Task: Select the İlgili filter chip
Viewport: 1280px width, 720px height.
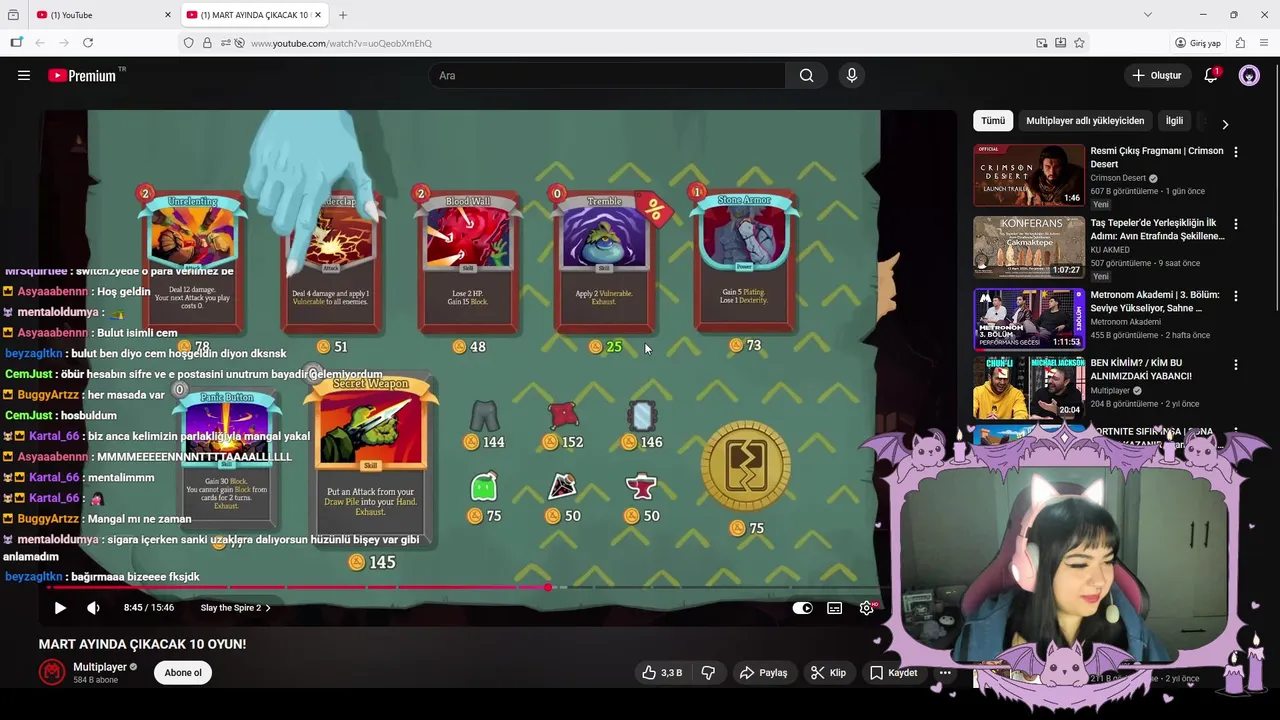Action: click(1174, 121)
